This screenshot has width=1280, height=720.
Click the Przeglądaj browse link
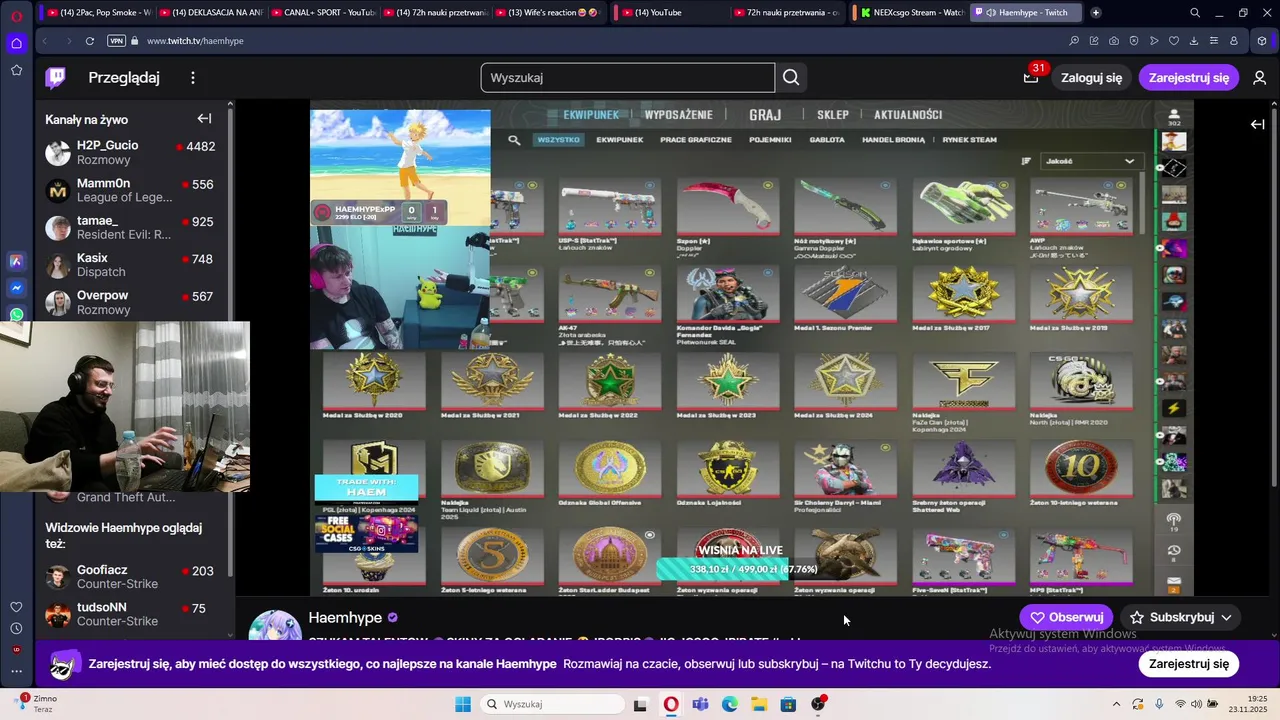[x=124, y=78]
